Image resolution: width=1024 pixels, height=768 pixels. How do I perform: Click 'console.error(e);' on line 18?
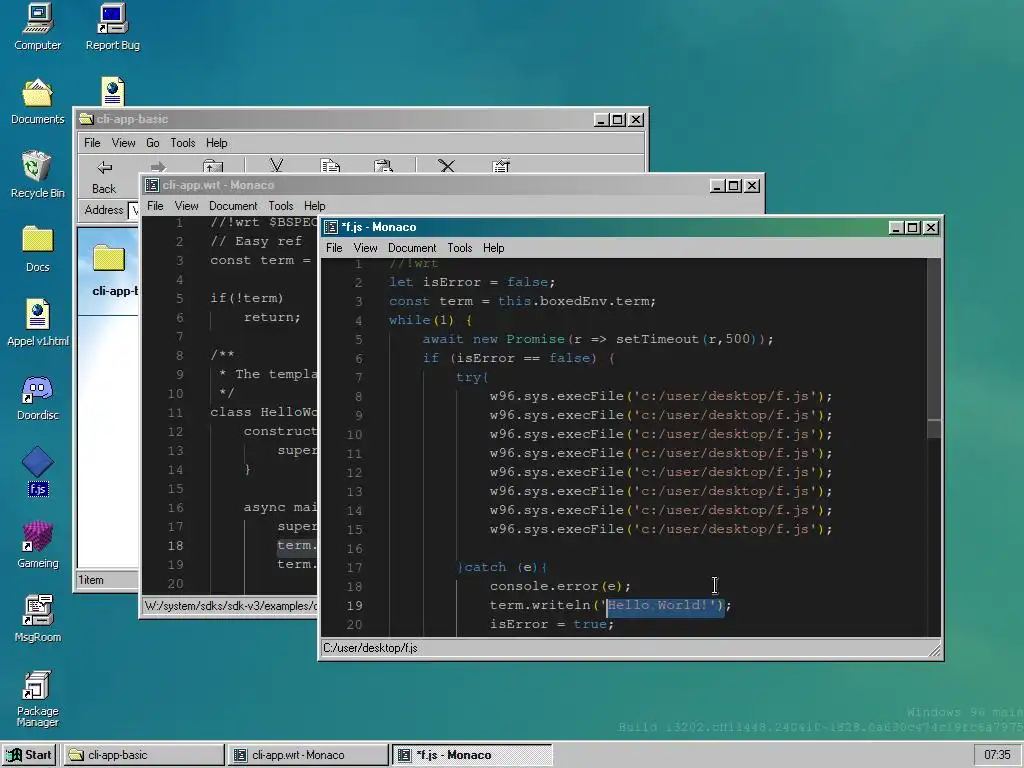pyautogui.click(x=560, y=586)
